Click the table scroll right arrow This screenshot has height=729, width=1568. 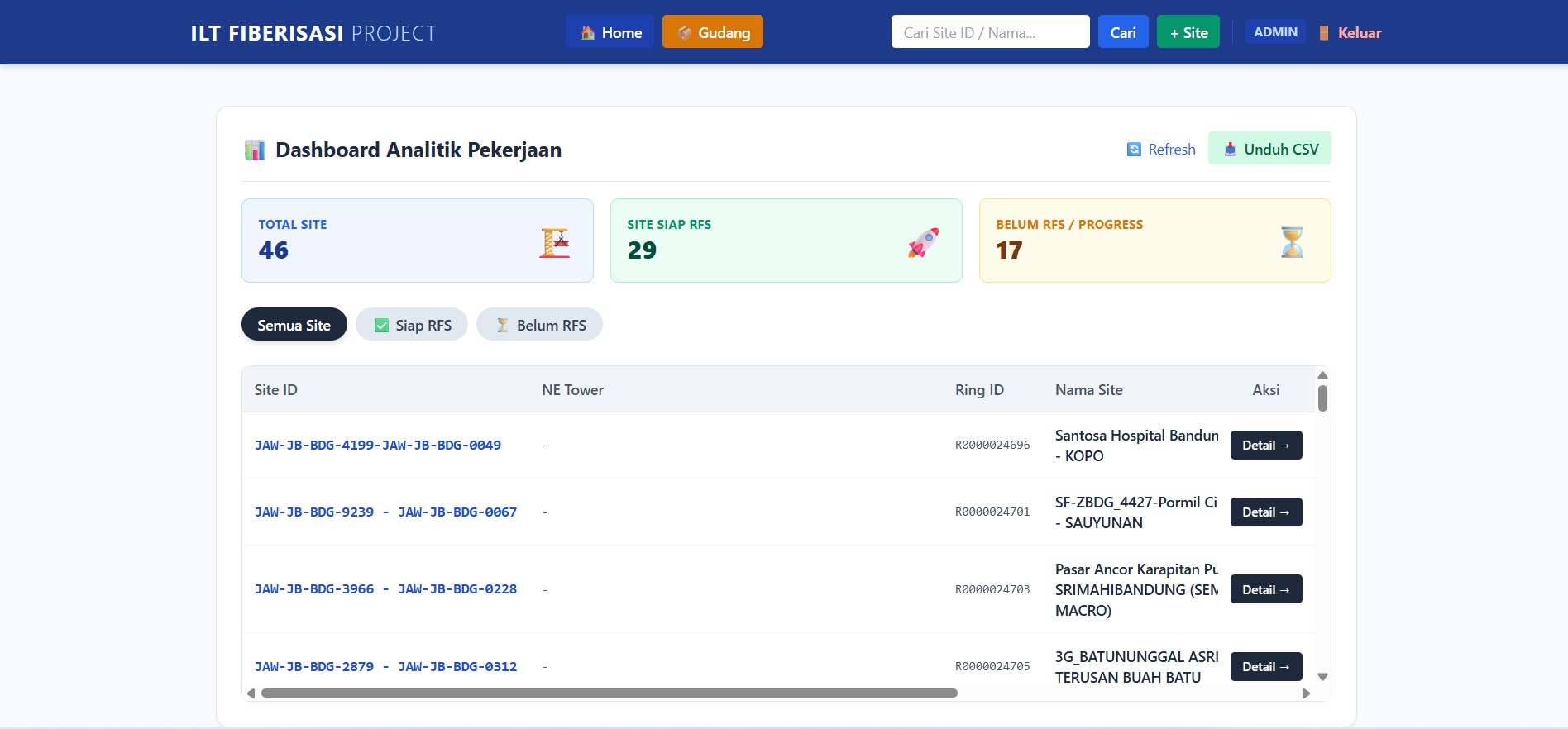tap(1306, 693)
